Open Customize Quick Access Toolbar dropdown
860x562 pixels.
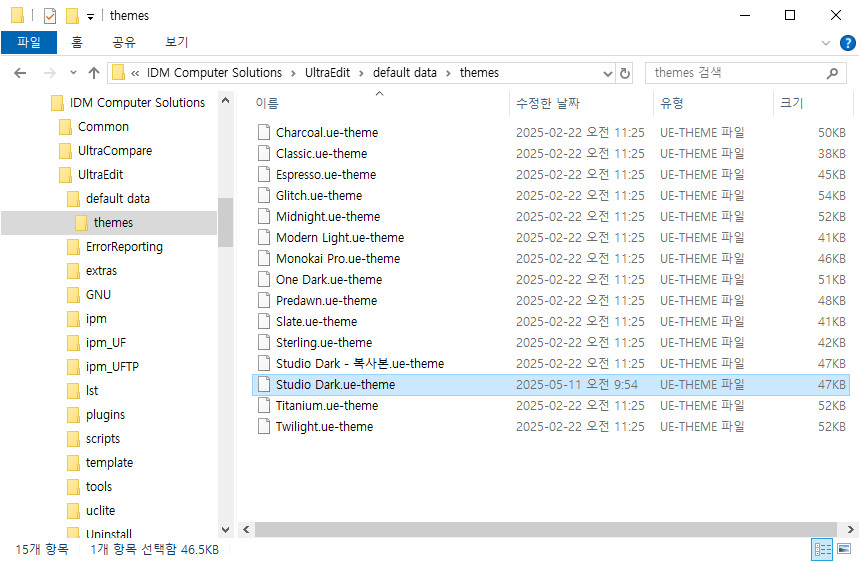click(90, 17)
